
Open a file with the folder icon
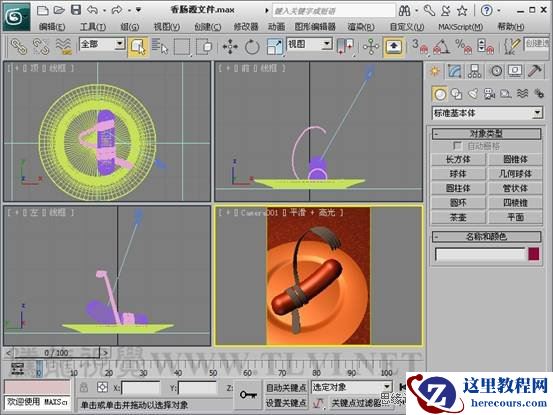pyautogui.click(x=59, y=10)
